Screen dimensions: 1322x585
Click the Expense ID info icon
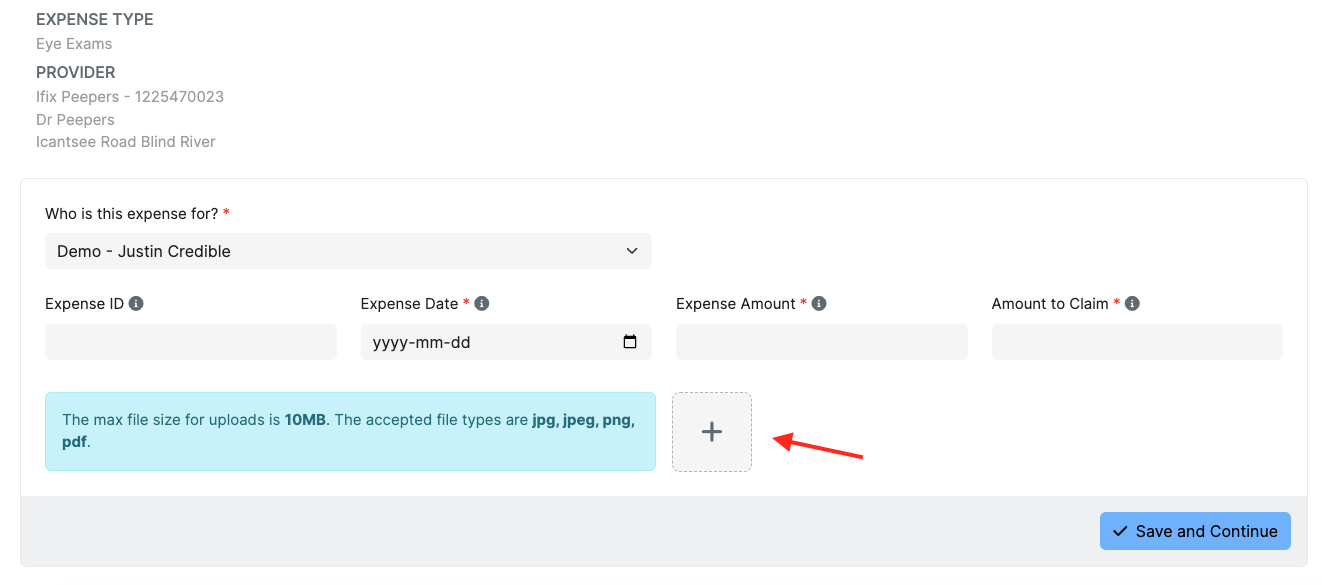pyautogui.click(x=136, y=303)
